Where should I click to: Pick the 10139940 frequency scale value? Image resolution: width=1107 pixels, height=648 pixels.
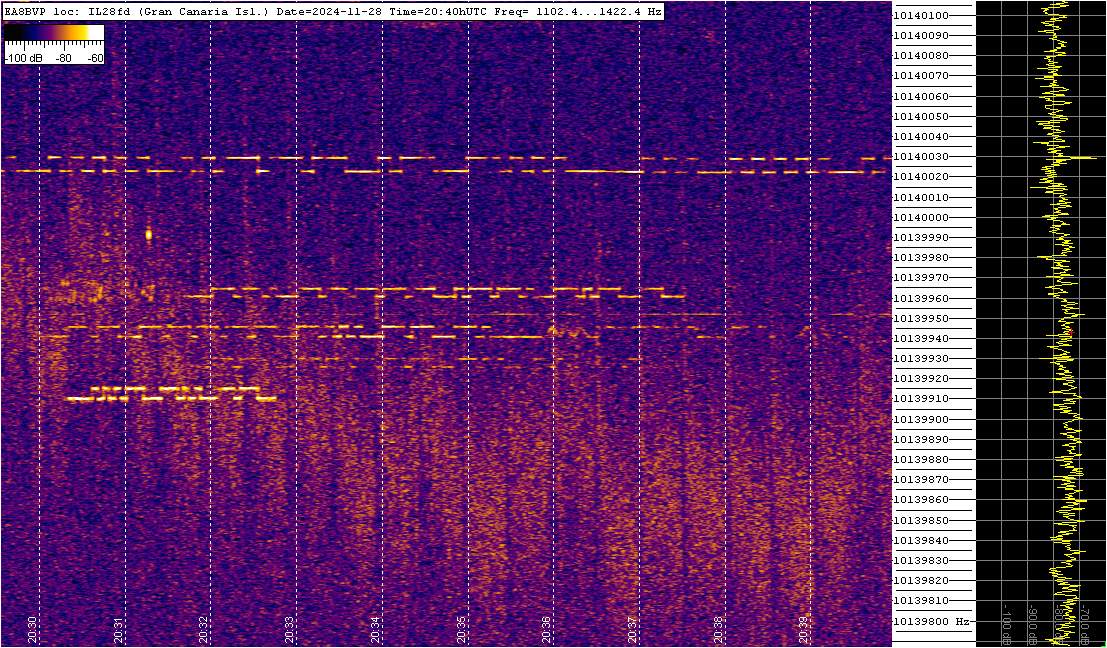921,338
